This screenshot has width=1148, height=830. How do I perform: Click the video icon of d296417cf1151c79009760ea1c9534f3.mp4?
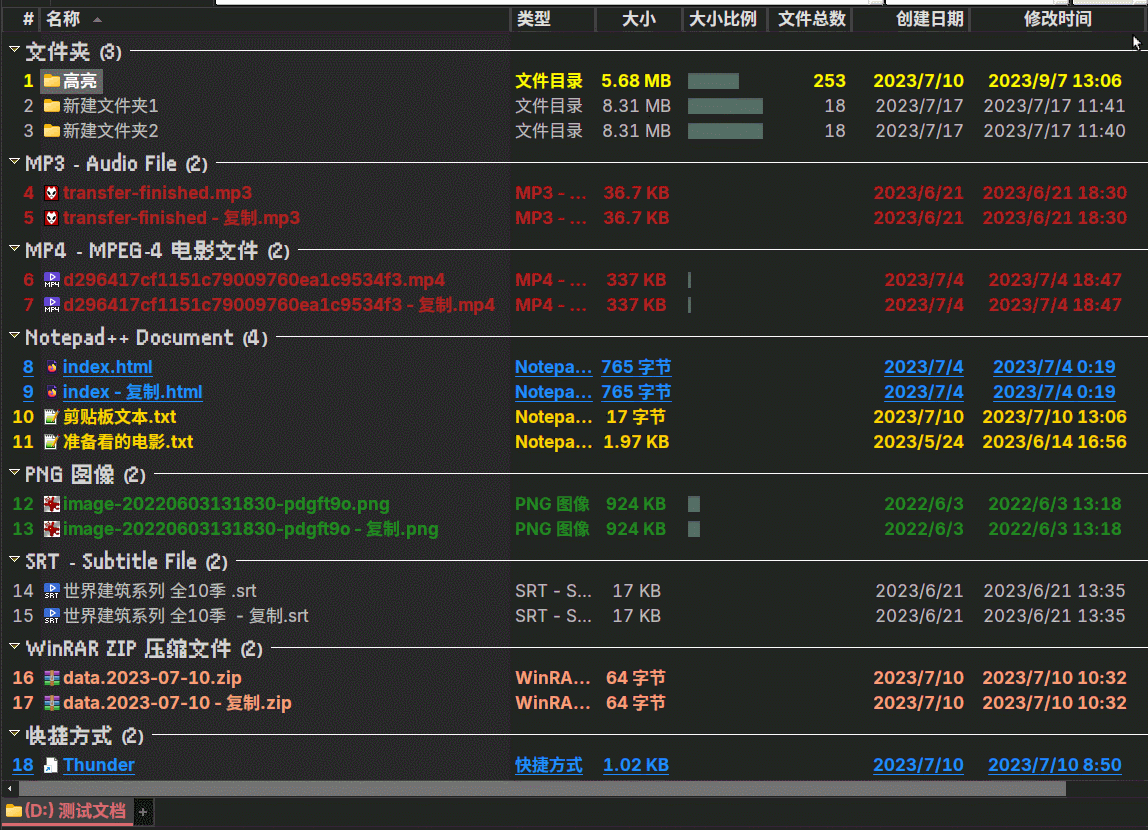click(51, 280)
